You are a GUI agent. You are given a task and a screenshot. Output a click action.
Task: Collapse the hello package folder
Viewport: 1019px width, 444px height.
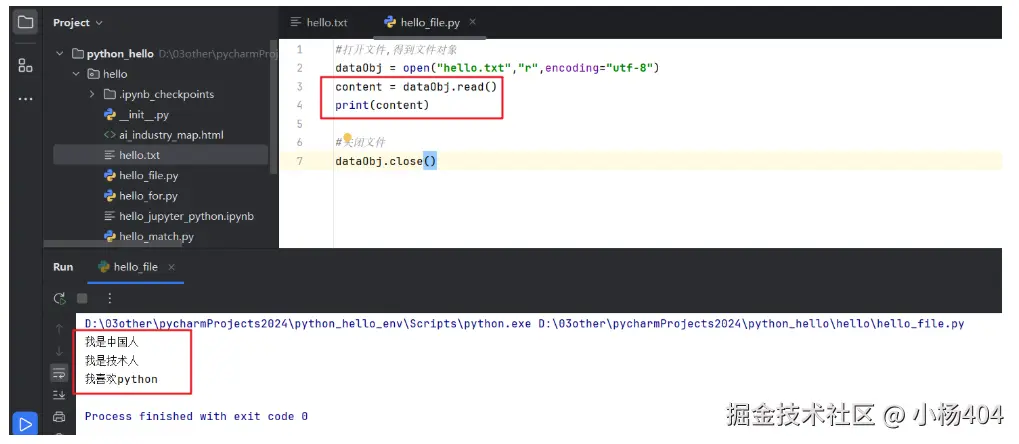(76, 74)
